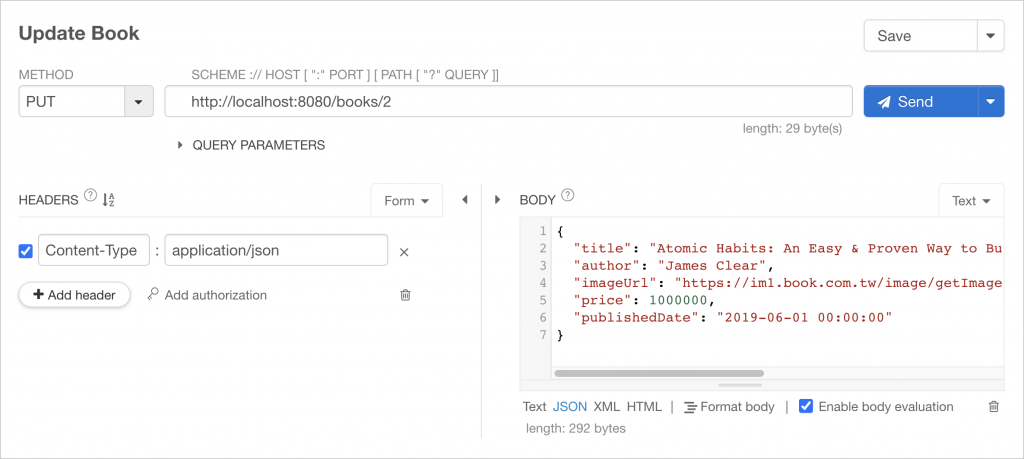Collapse the headers pane with the left arrow
The height and width of the screenshot is (459, 1024).
tap(465, 200)
